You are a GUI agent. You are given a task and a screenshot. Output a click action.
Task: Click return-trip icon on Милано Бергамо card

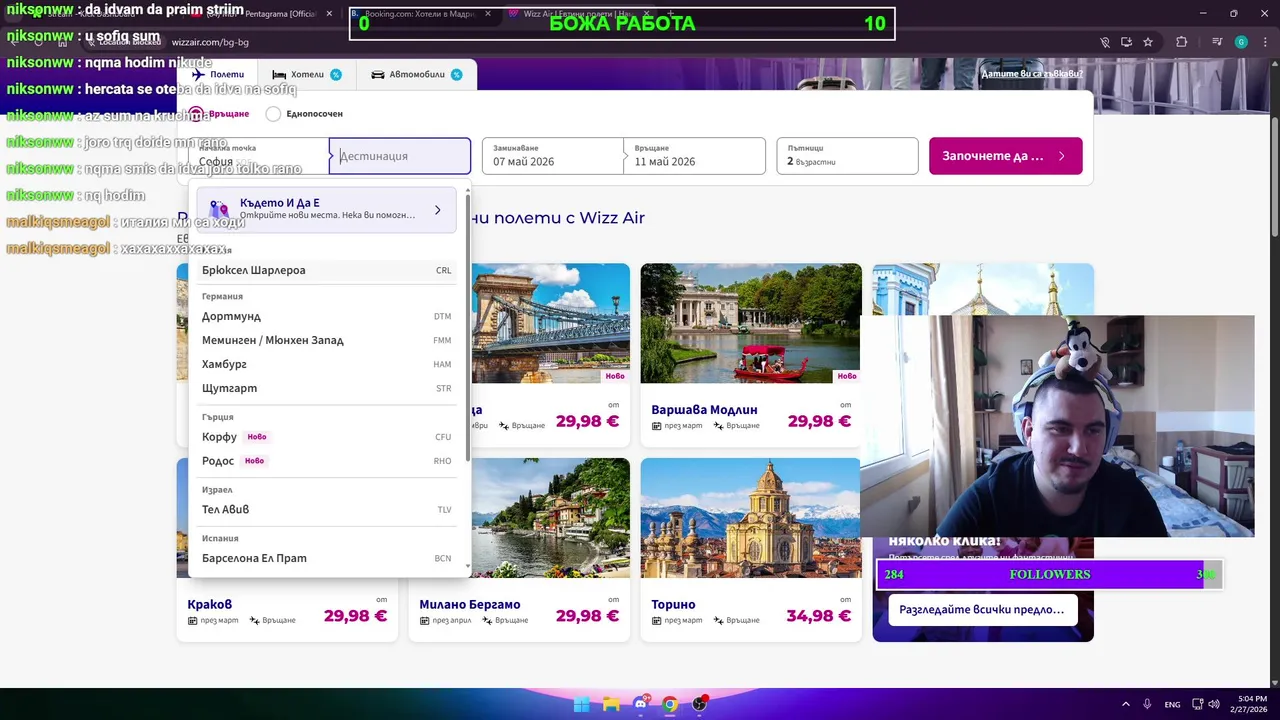point(487,620)
